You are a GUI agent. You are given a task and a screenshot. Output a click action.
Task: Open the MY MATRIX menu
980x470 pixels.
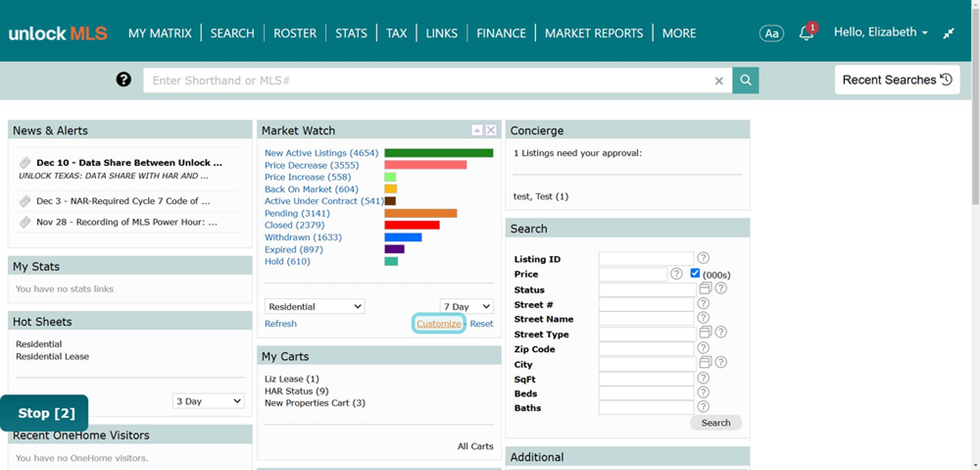160,33
